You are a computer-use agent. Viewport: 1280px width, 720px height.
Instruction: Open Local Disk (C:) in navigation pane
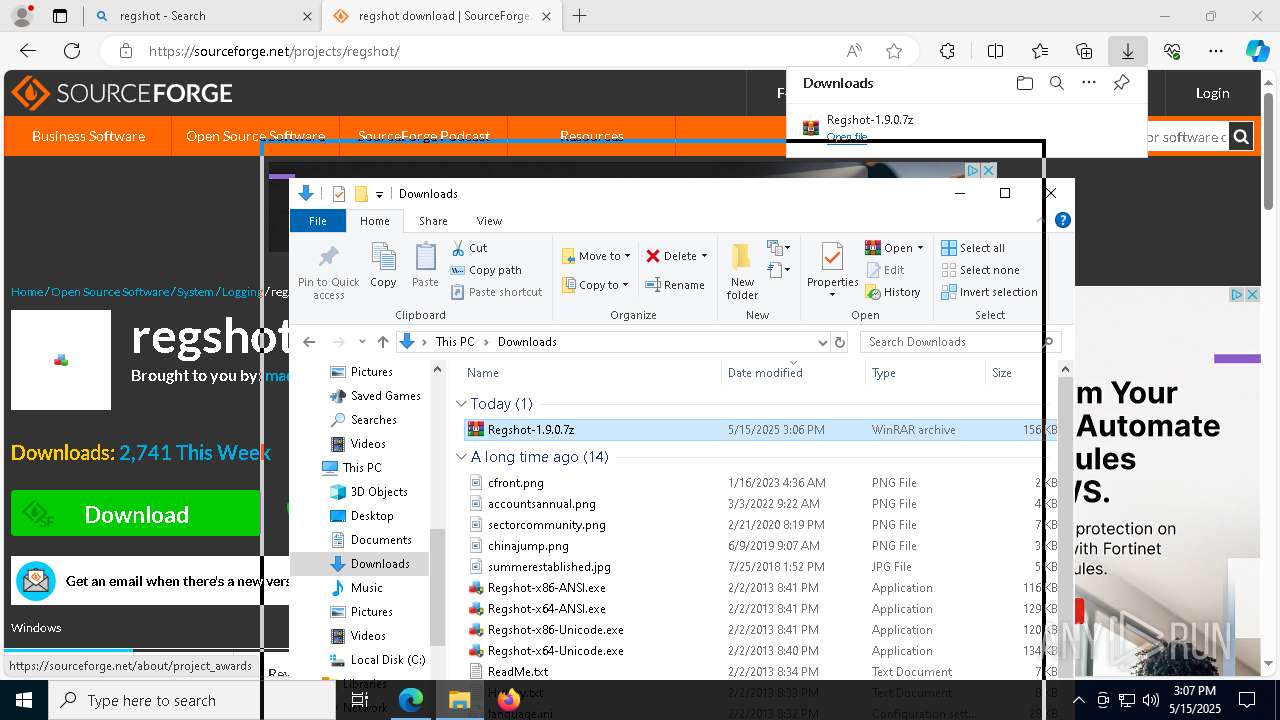click(x=387, y=660)
